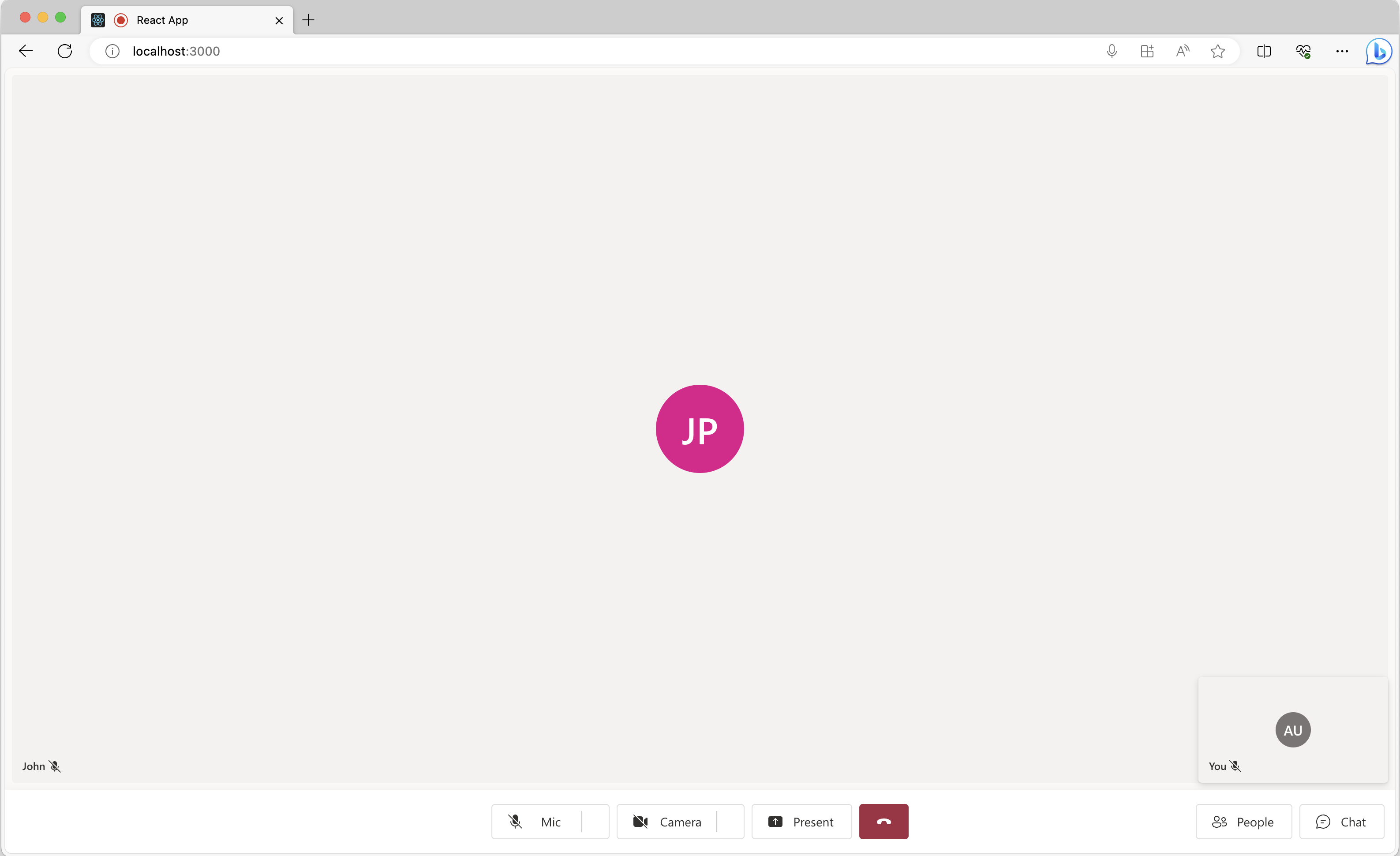
Task: Click the AU avatar thumbnail bottom right
Action: point(1293,729)
